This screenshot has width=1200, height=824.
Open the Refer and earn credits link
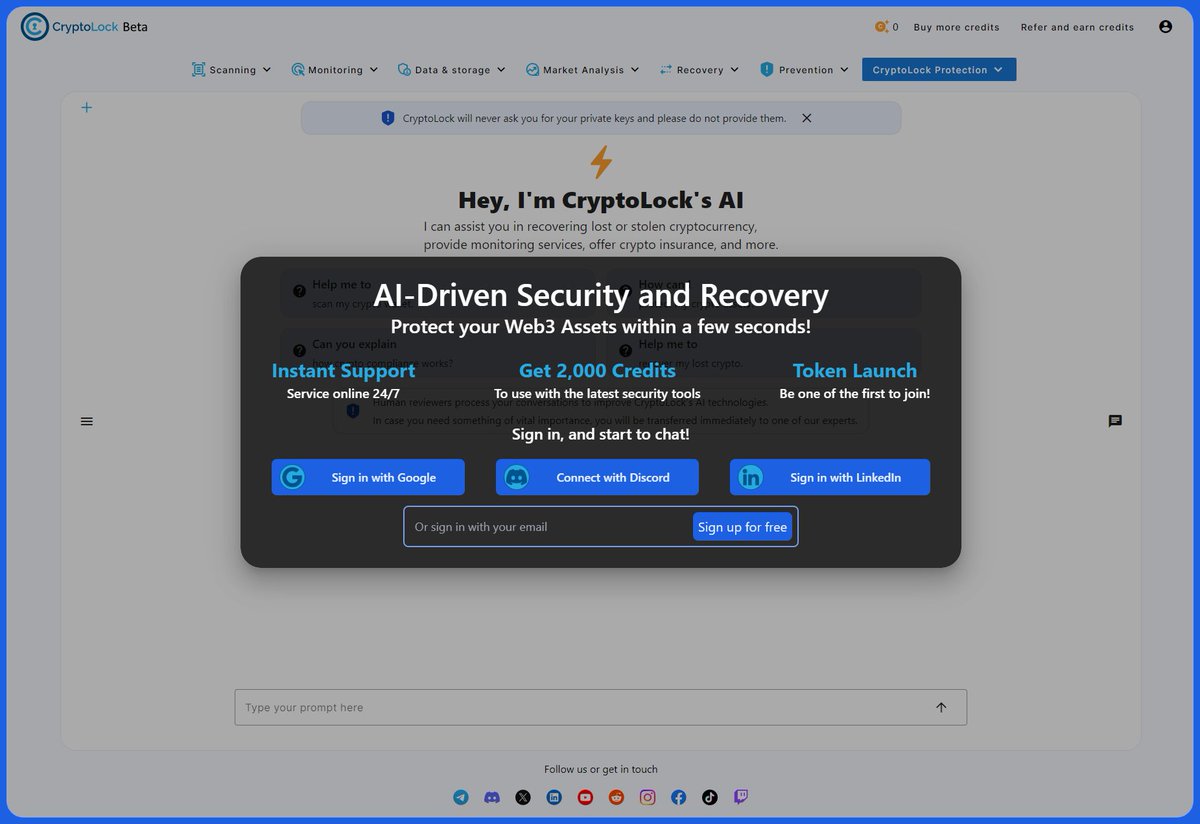click(x=1077, y=27)
